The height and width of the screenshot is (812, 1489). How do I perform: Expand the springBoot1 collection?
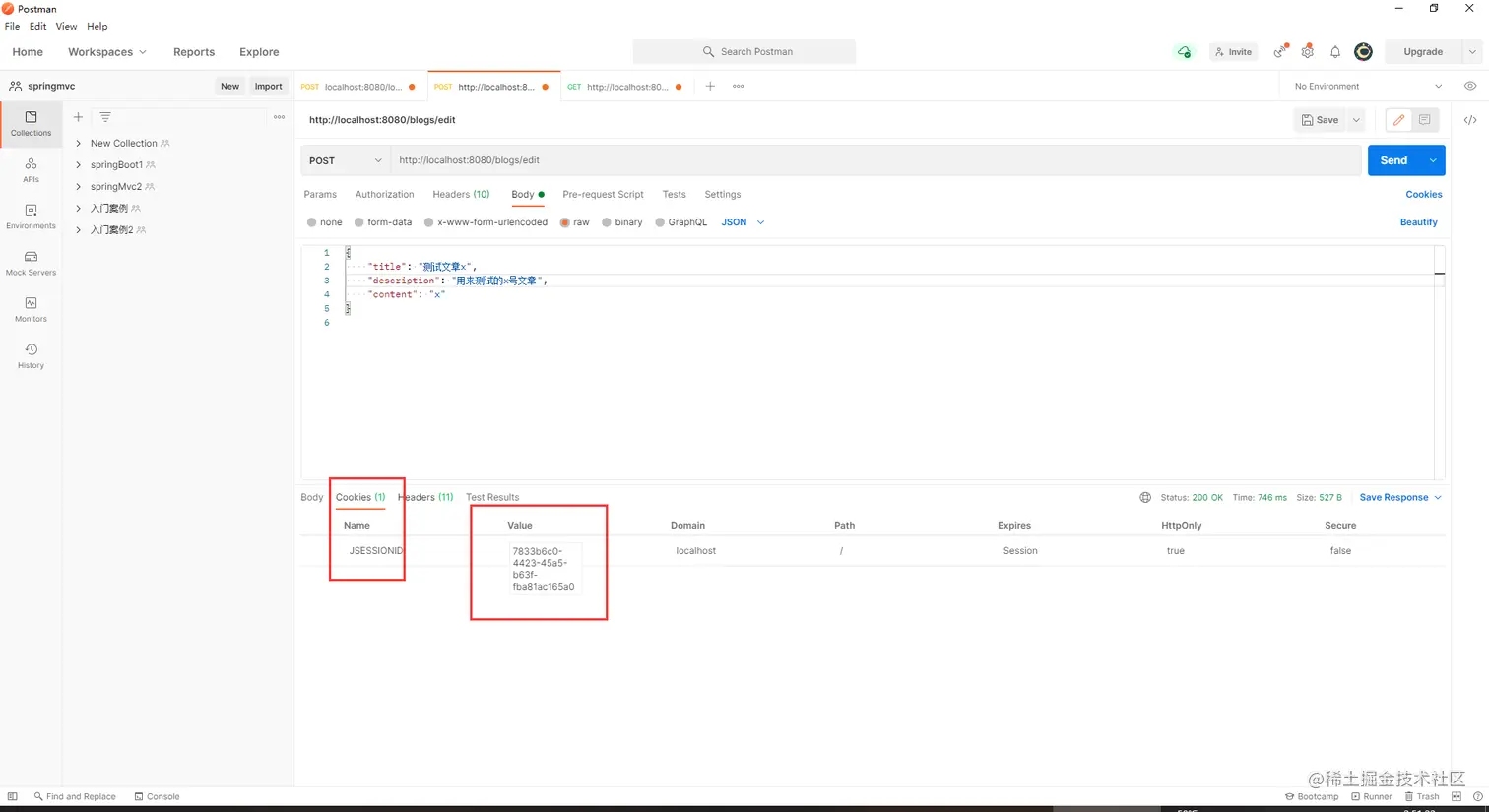point(78,164)
